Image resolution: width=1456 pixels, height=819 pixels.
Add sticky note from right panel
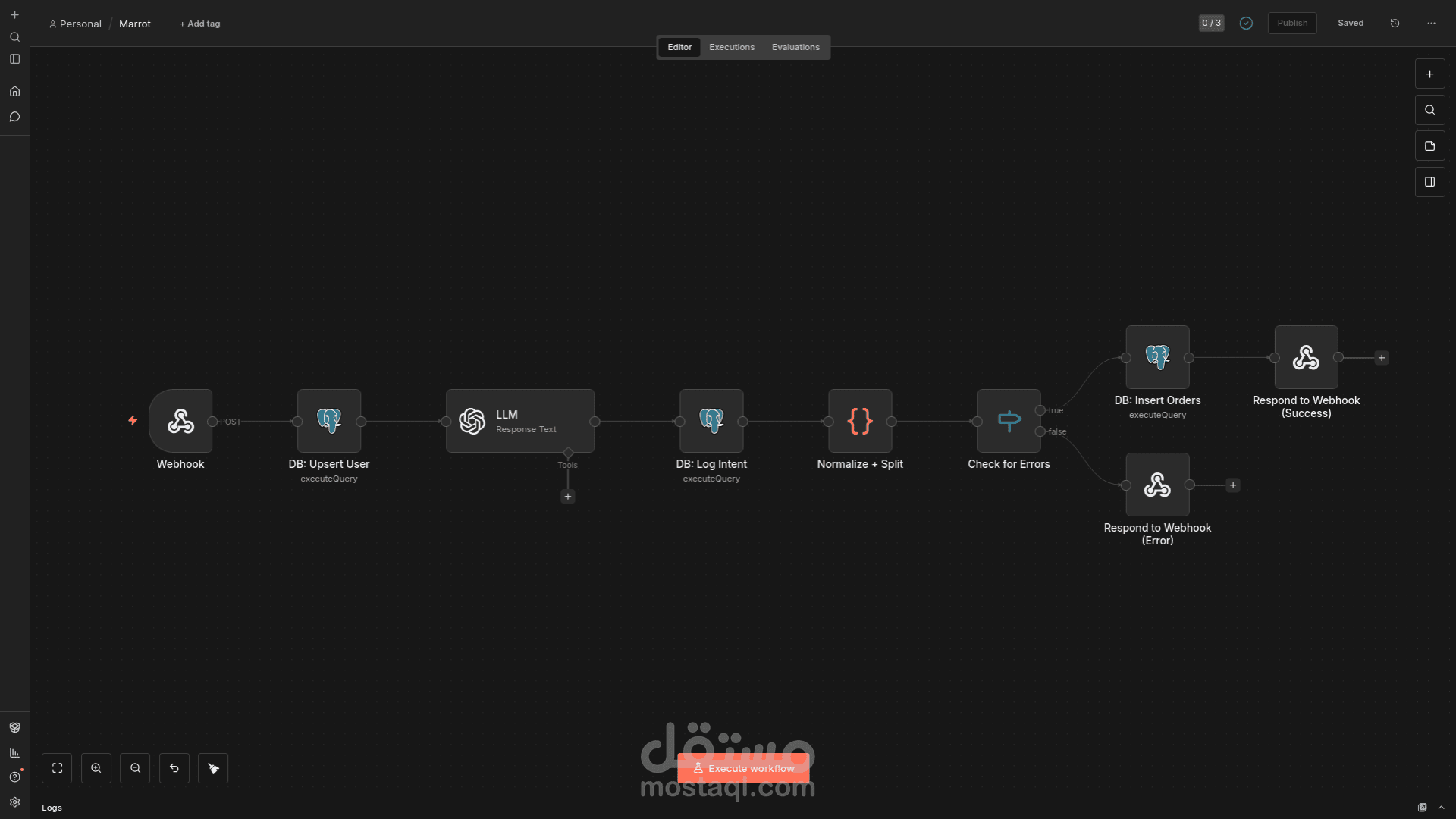1429,146
